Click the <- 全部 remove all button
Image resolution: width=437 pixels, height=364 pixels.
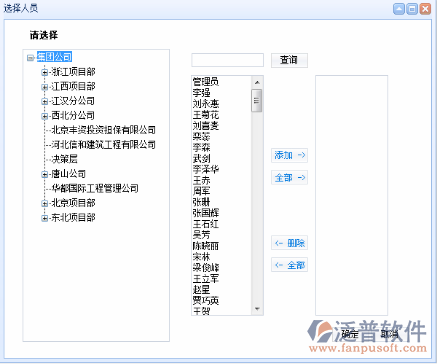point(289,265)
